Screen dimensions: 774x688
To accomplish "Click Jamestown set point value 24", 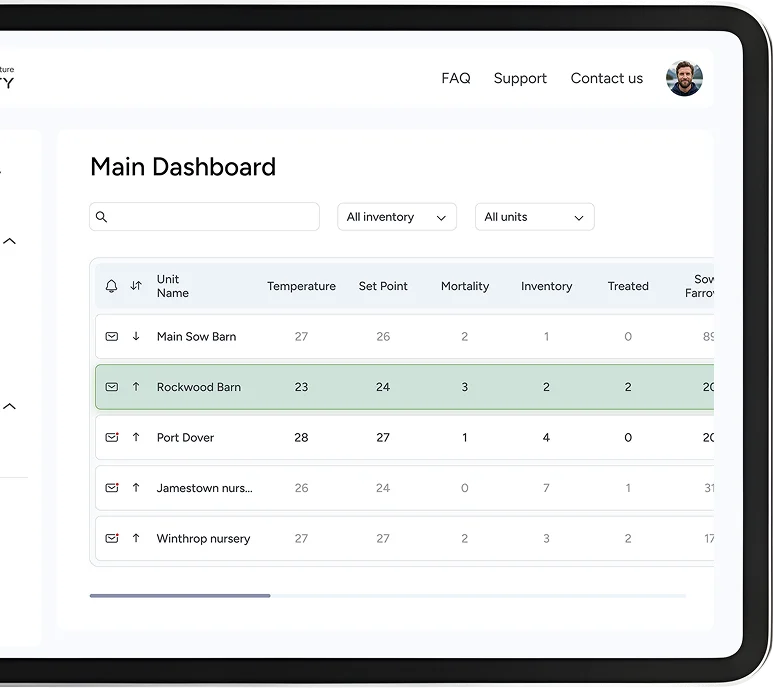I will click(383, 488).
